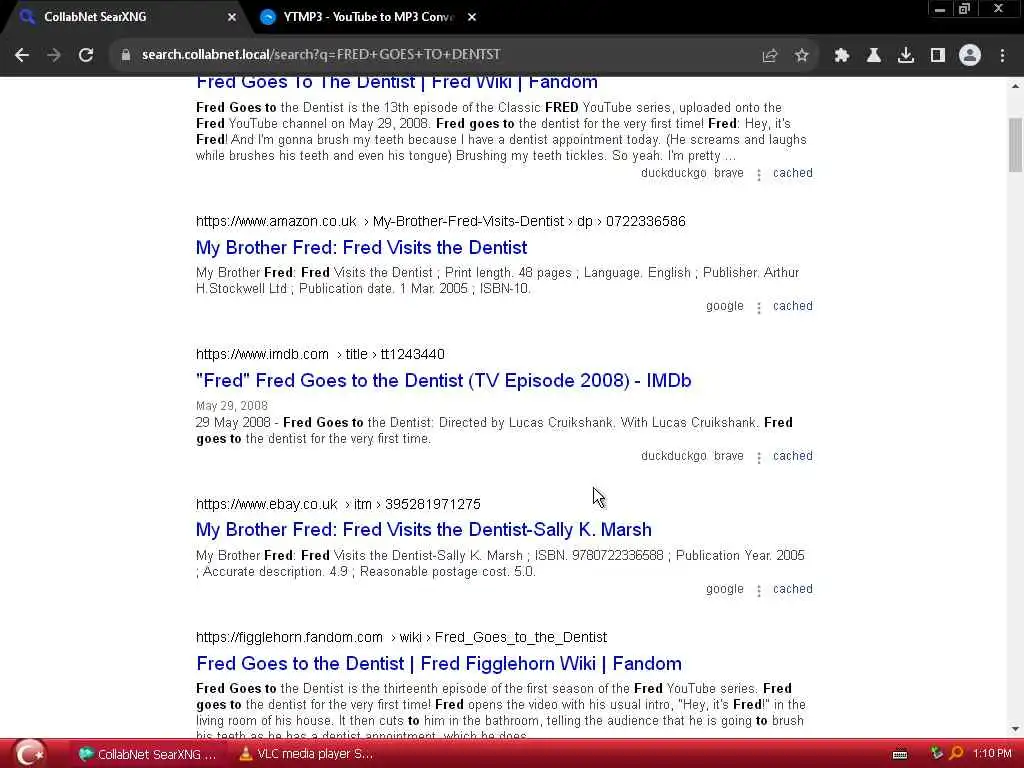Switch to the YTMP3 YouTube to MP3 tab
1024x768 pixels.
click(368, 17)
